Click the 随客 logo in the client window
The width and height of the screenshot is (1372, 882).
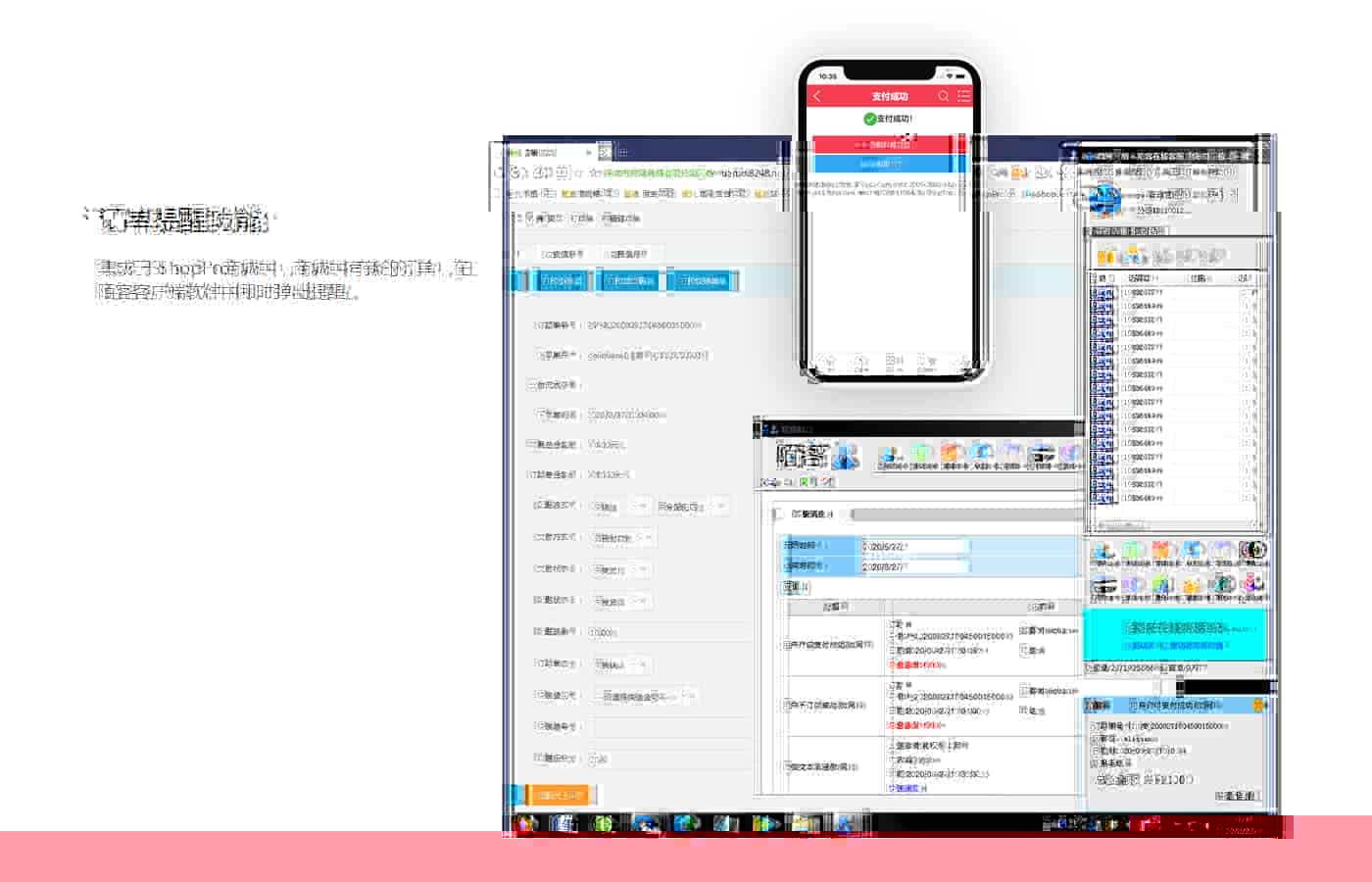[x=816, y=456]
